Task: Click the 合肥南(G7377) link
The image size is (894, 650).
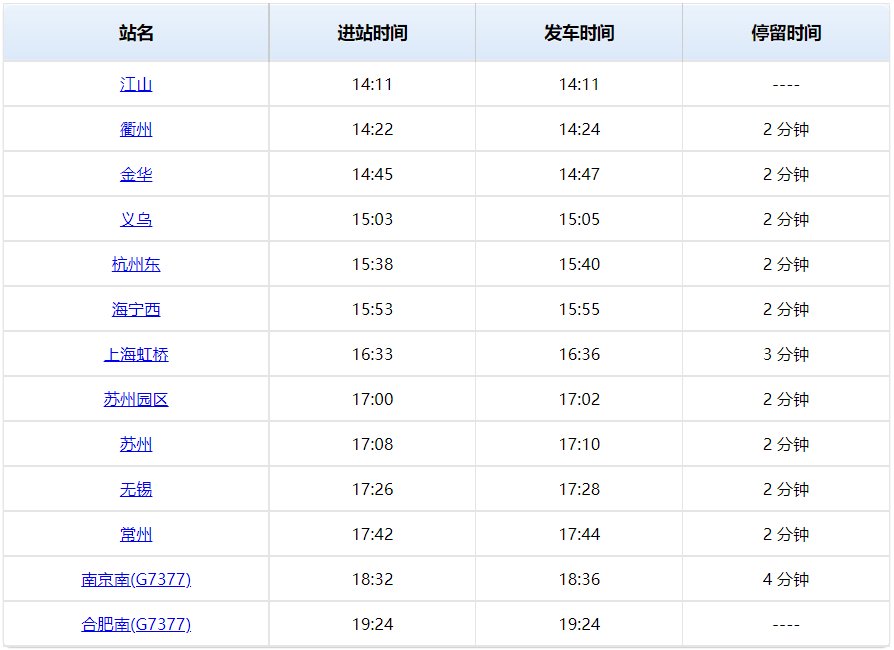Action: (x=136, y=625)
